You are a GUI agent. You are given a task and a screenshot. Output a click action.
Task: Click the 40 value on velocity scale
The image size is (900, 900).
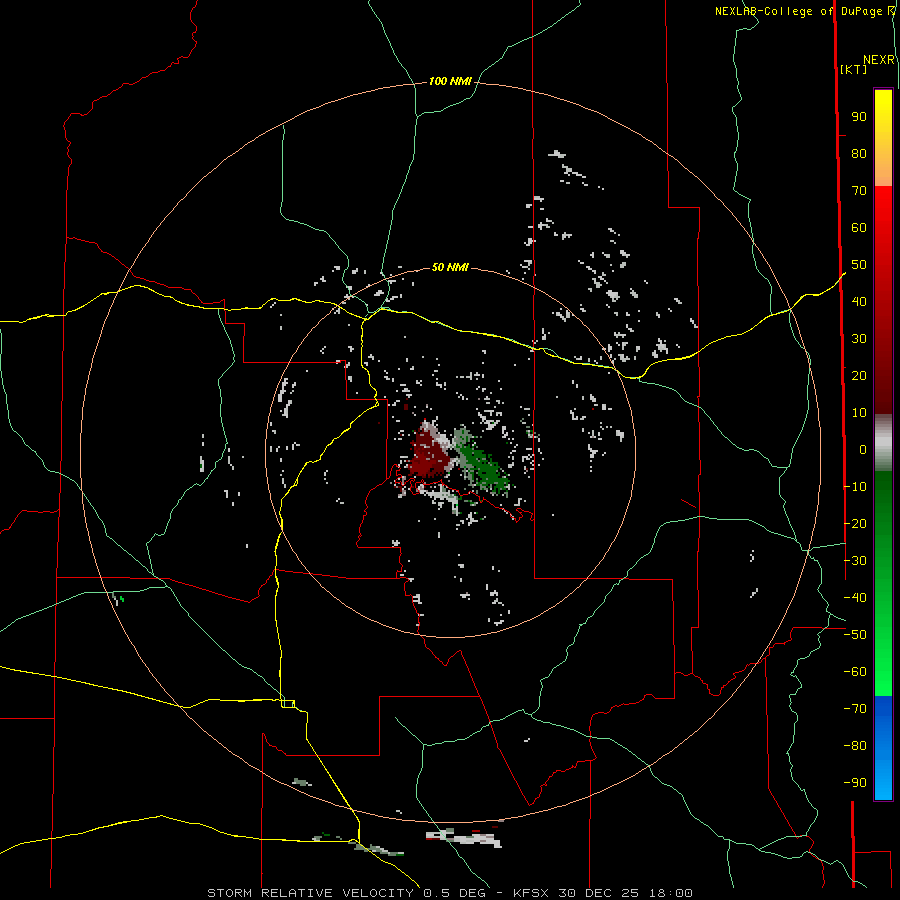(859, 301)
